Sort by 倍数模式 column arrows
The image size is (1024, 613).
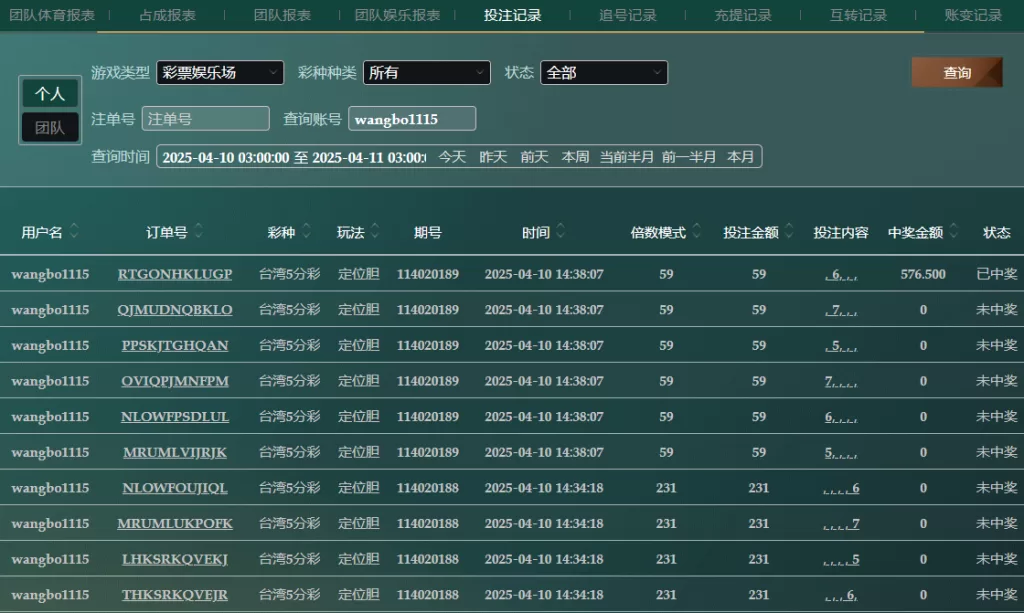click(697, 232)
